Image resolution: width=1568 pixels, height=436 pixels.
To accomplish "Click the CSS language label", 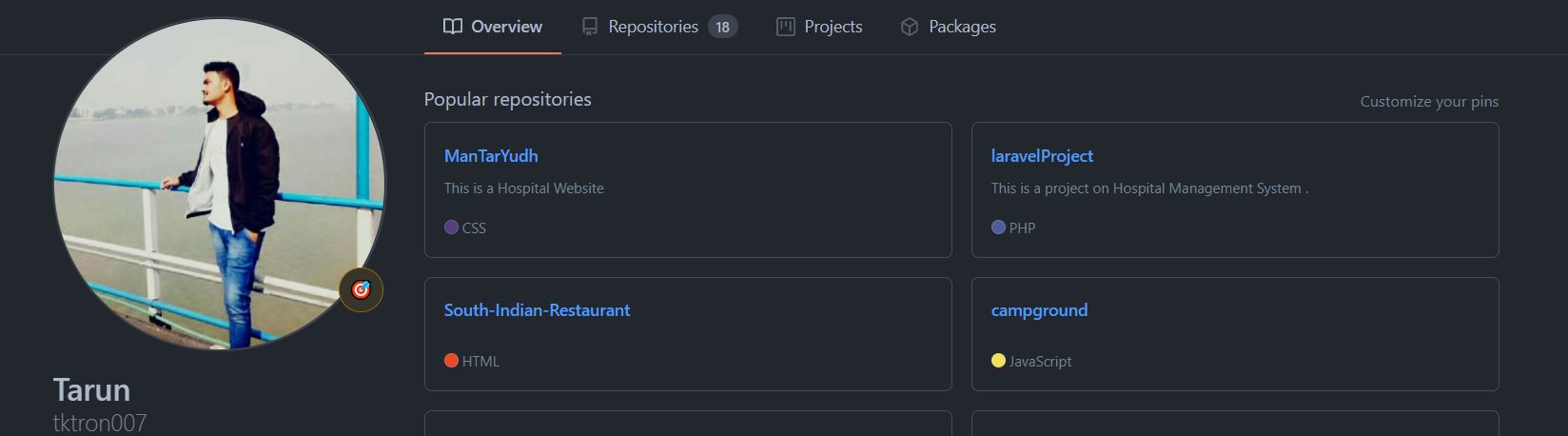I will (x=474, y=228).
